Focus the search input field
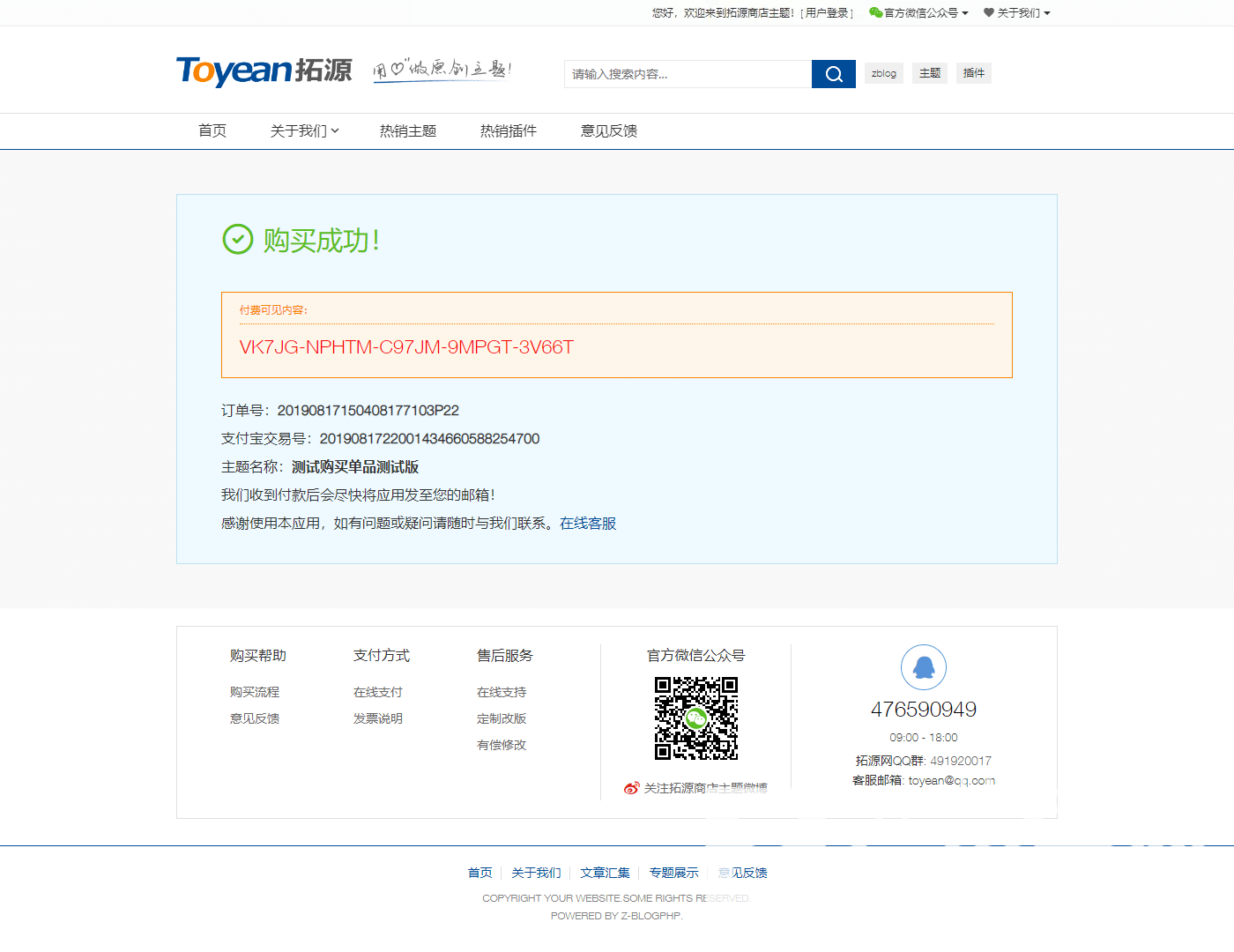The image size is (1234, 952). pyautogui.click(x=688, y=74)
